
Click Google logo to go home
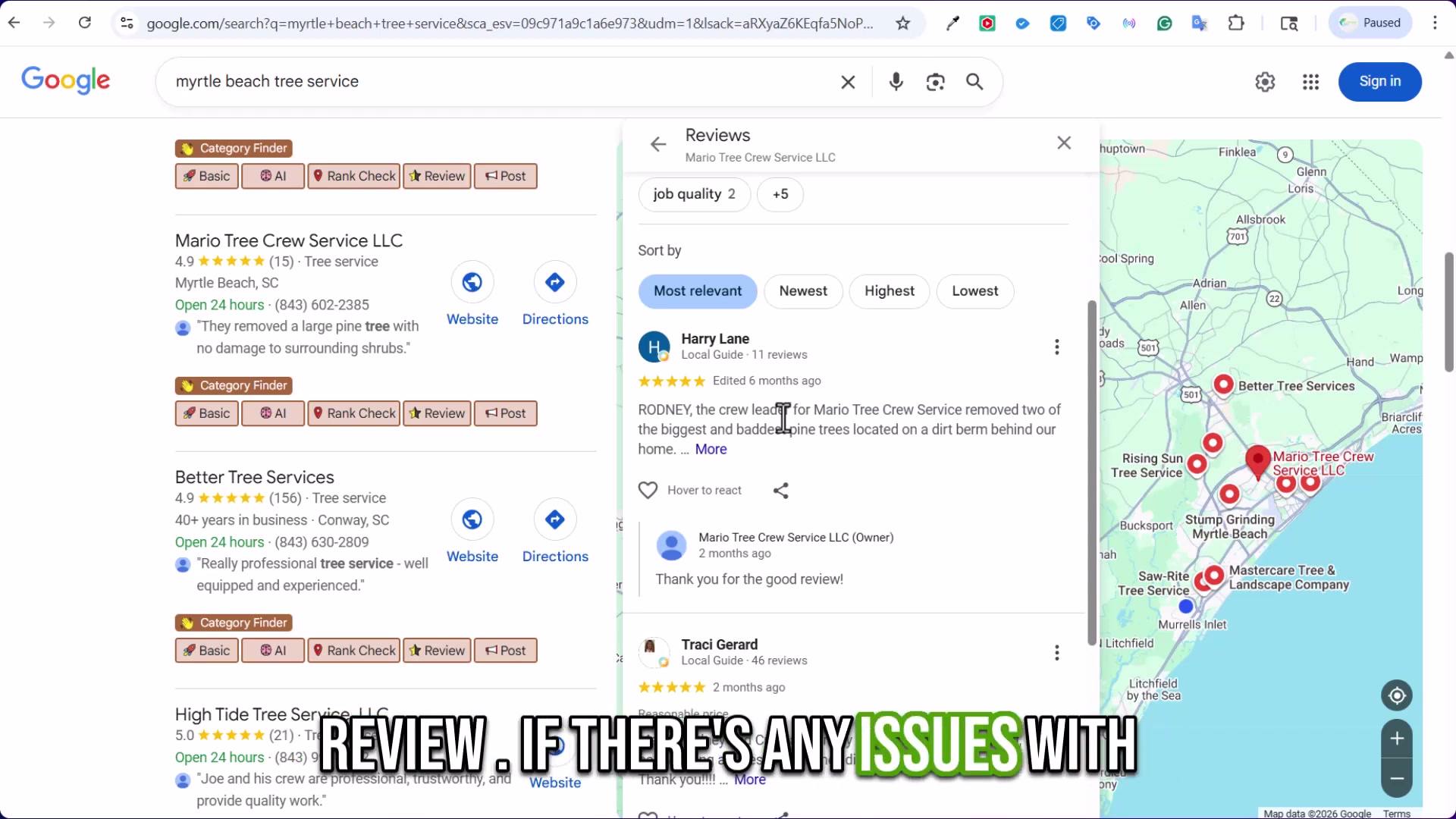66,80
